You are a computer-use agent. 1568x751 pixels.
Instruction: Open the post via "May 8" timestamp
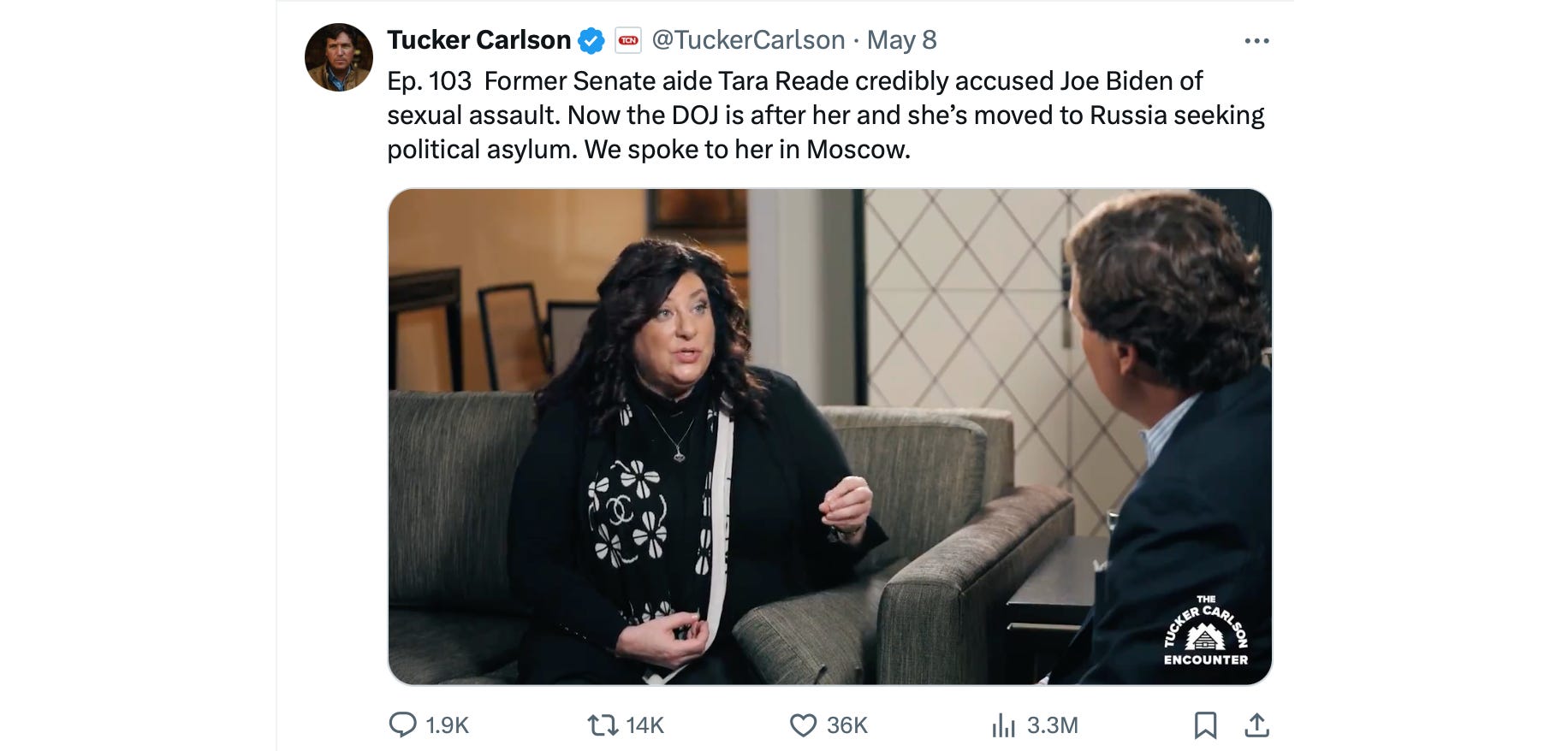901,40
